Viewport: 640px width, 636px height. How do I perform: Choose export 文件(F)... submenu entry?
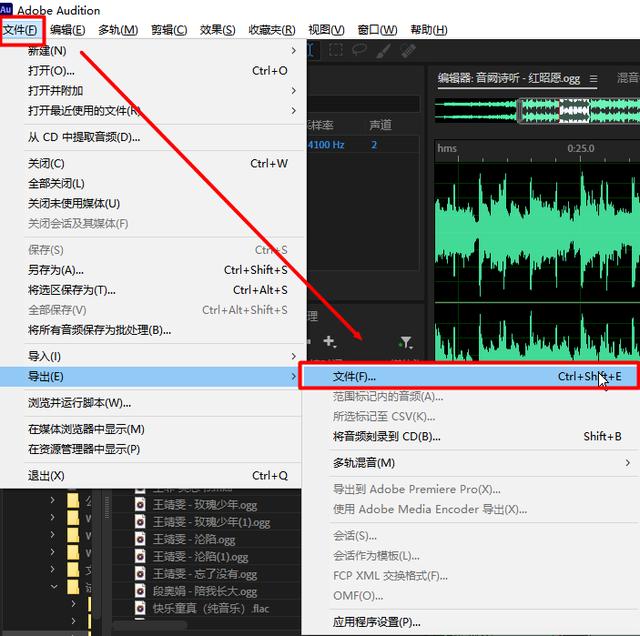tap(469, 376)
